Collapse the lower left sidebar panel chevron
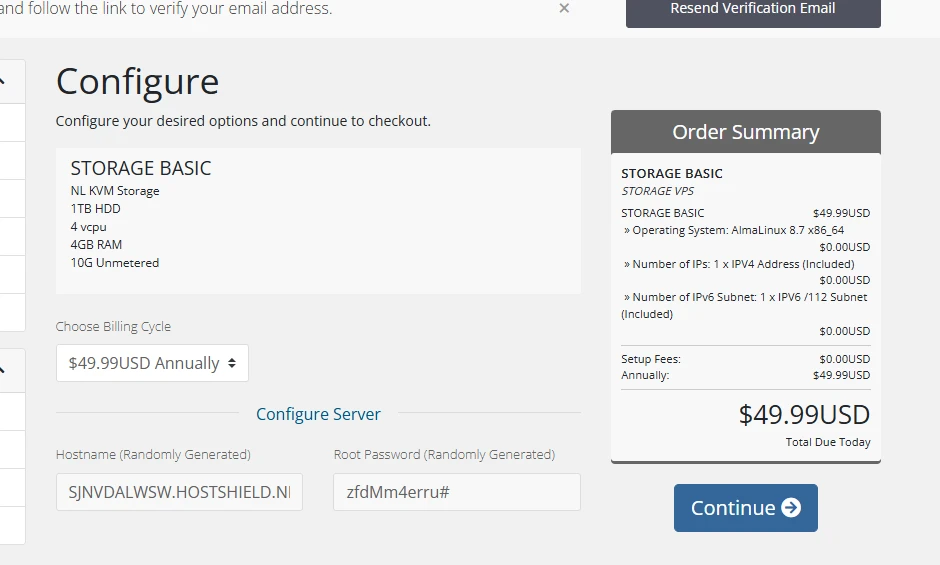Screen dimensions: 940x565 pos(3,369)
